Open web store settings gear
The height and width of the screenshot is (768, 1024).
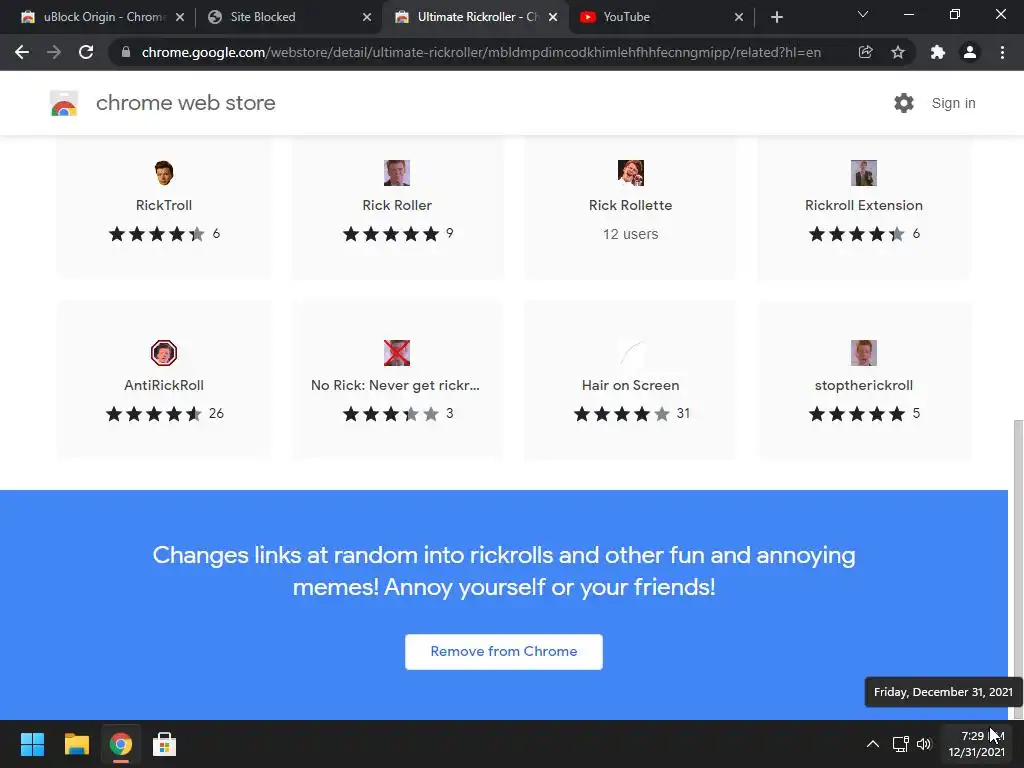coord(904,103)
